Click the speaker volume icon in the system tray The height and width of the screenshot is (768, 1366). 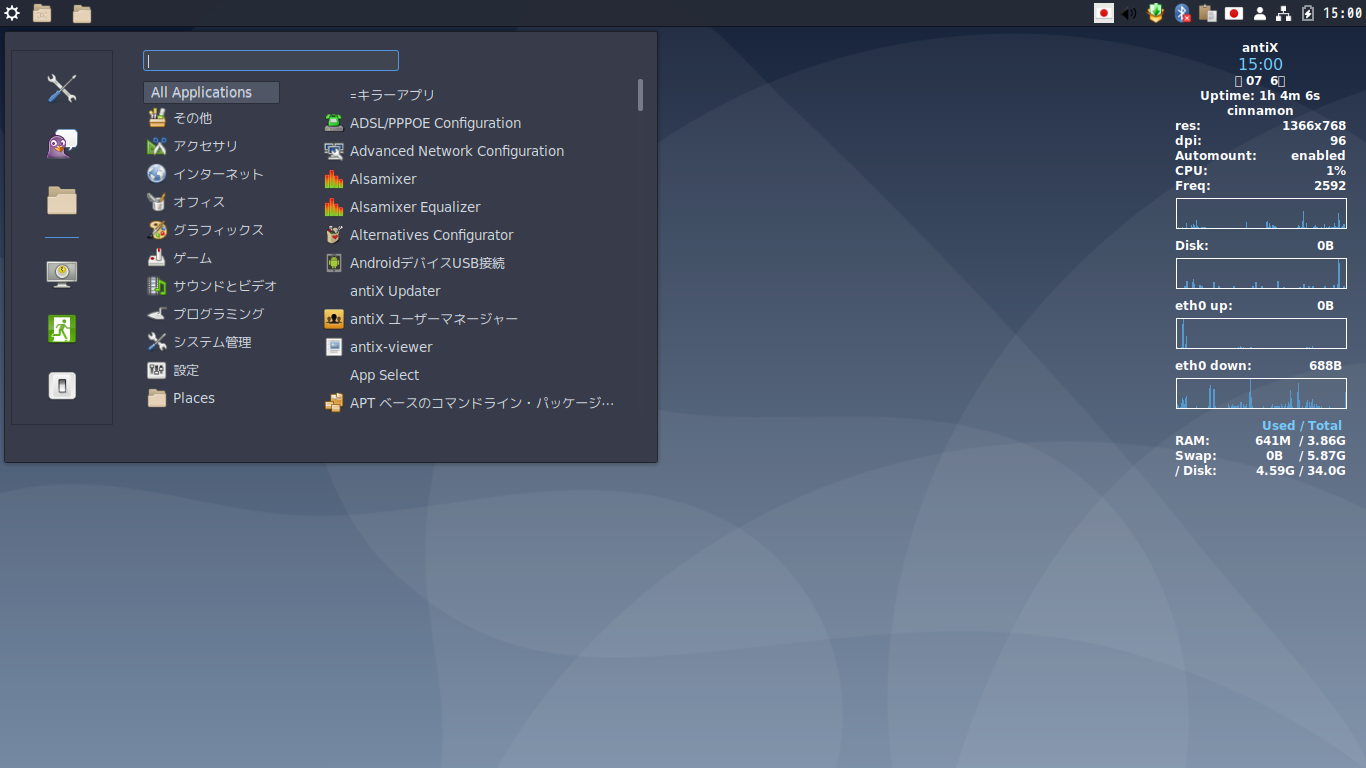[x=1130, y=13]
